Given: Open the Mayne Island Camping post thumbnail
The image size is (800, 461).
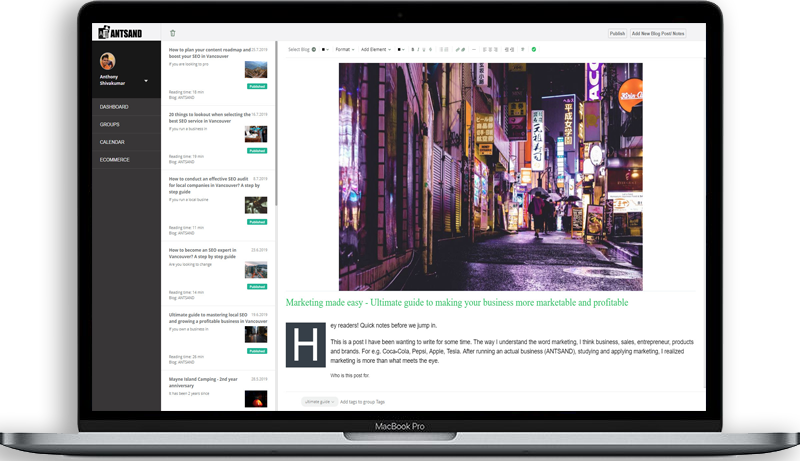Looking at the screenshot, I should (x=256, y=398).
